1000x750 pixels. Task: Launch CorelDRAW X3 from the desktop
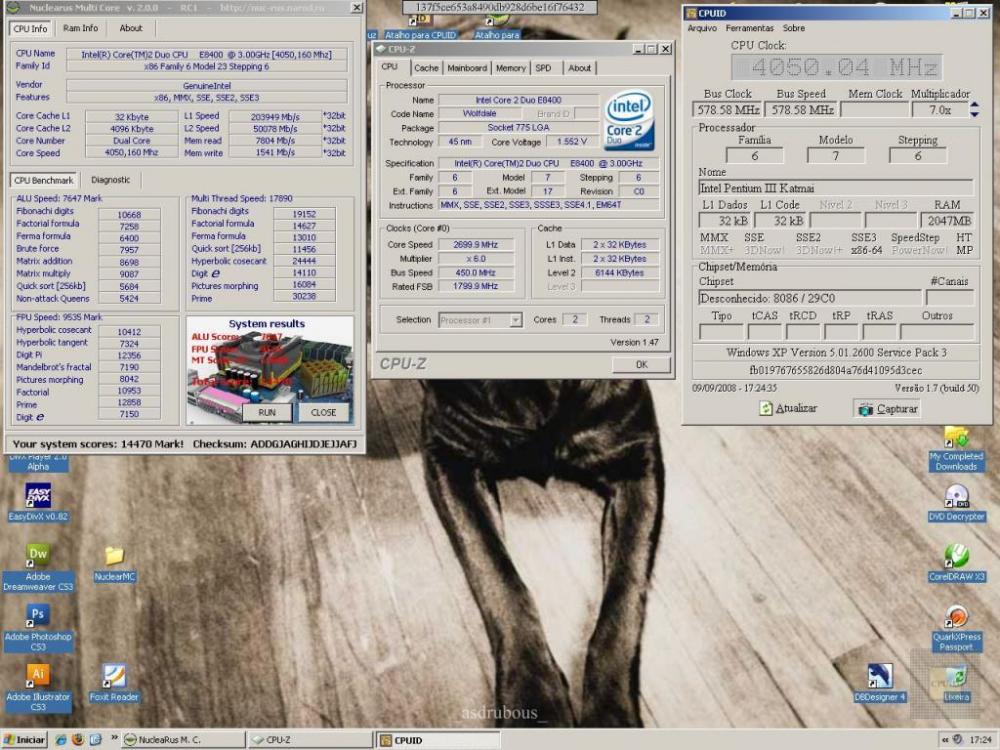click(957, 556)
